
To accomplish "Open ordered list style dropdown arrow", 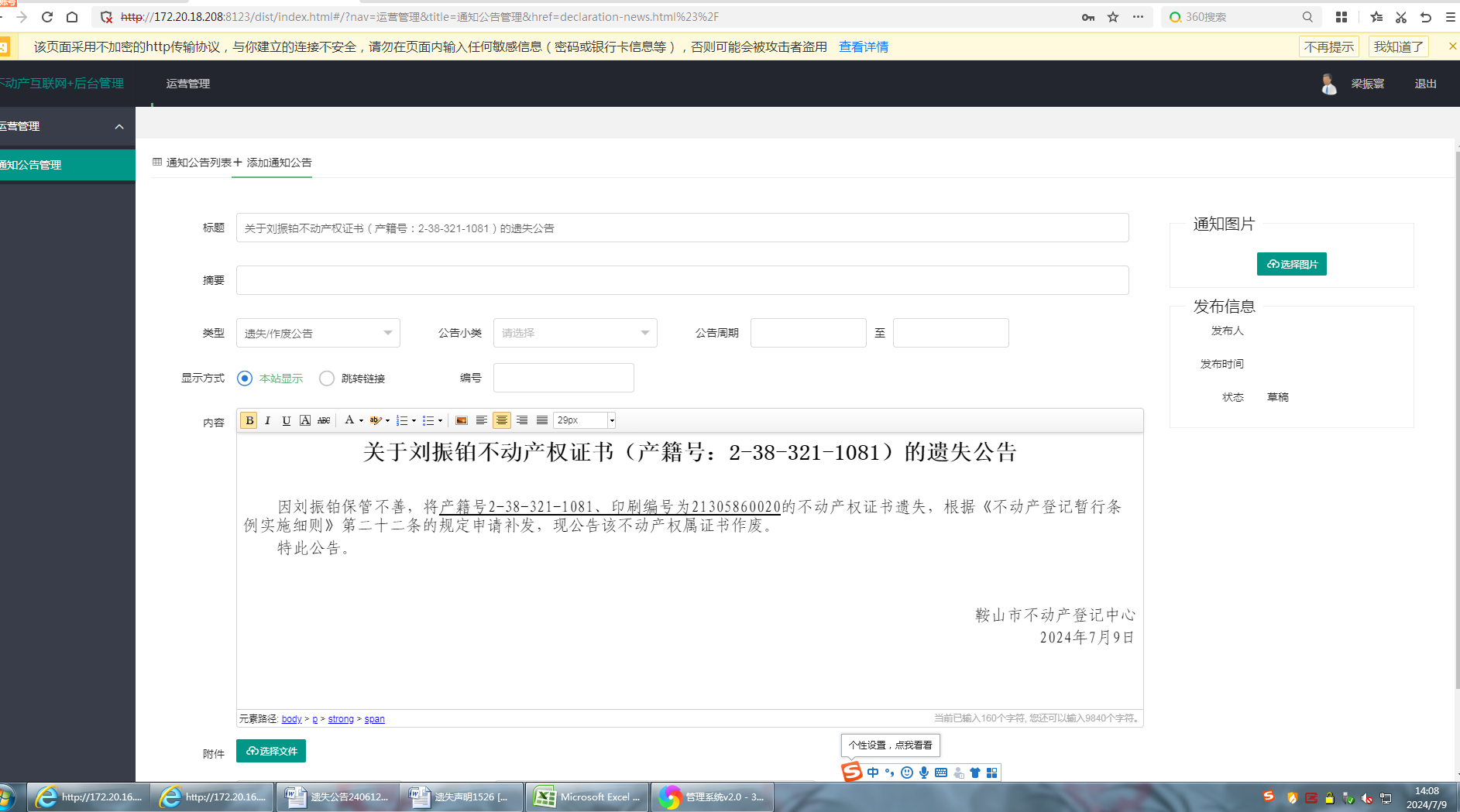I will (x=414, y=420).
